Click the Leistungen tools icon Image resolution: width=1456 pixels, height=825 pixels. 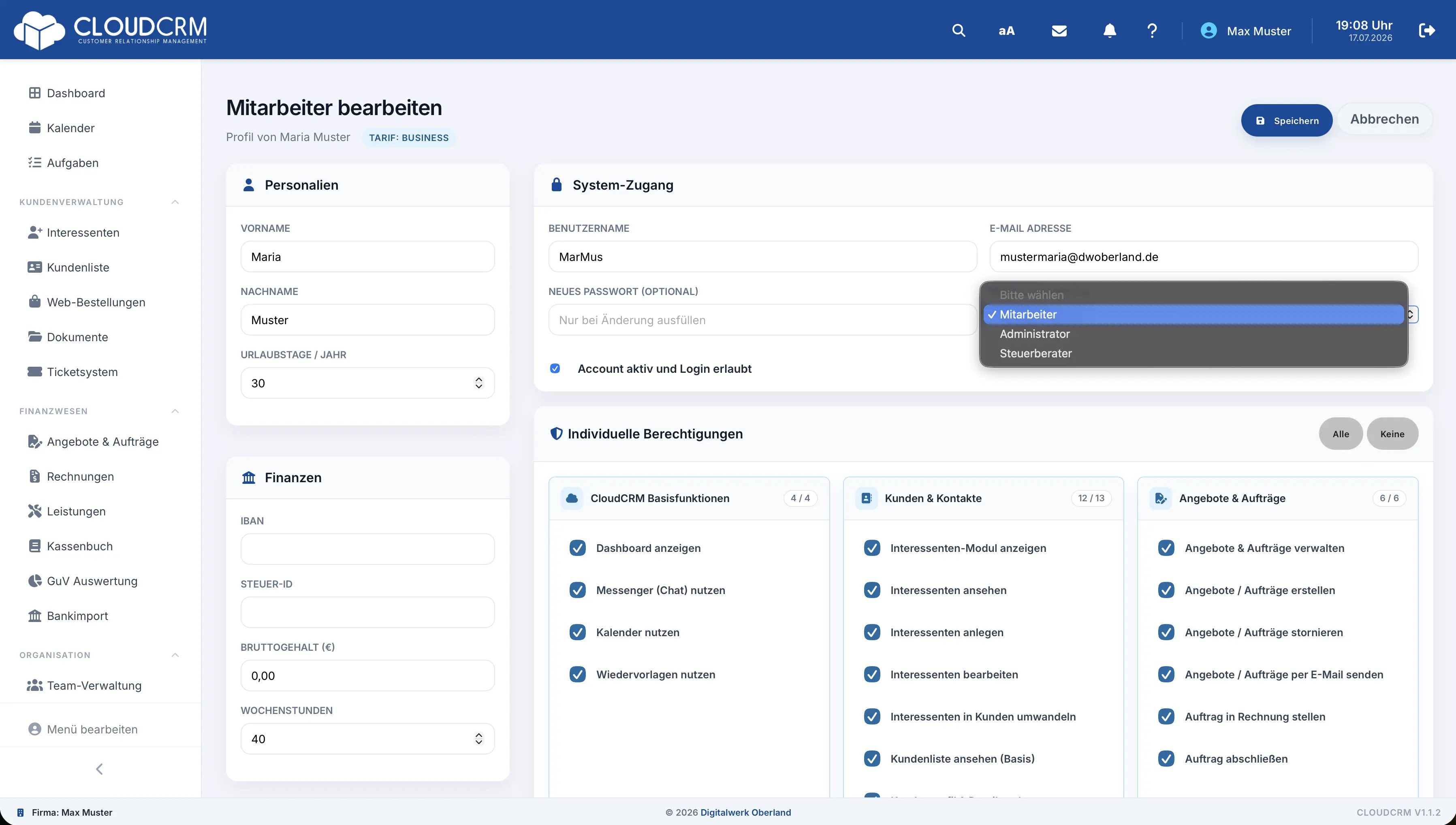tap(34, 511)
